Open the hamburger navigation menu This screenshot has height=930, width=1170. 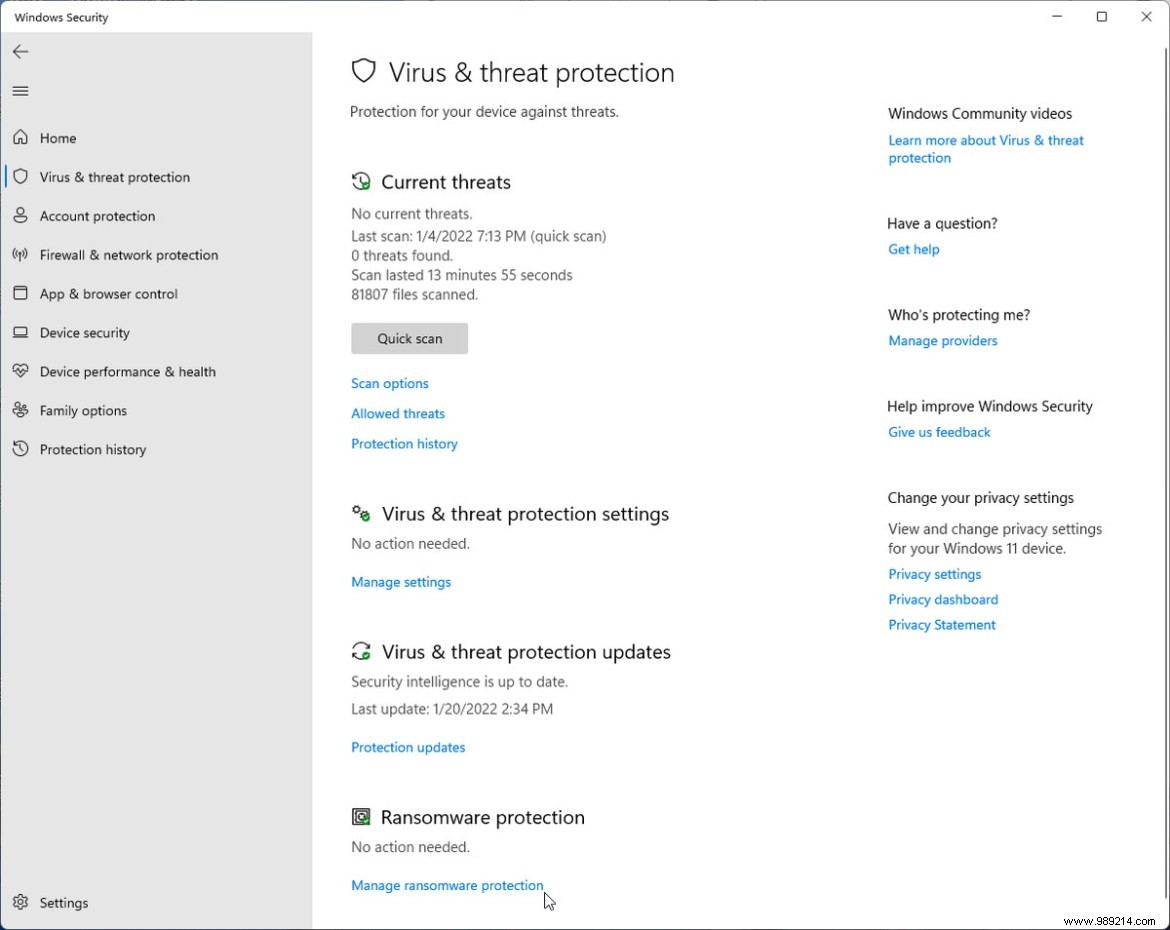pos(20,90)
